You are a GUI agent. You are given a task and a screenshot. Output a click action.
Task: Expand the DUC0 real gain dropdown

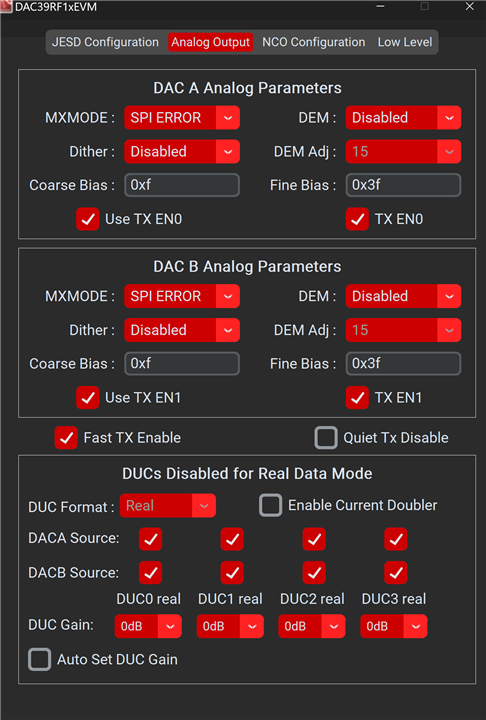[148, 626]
